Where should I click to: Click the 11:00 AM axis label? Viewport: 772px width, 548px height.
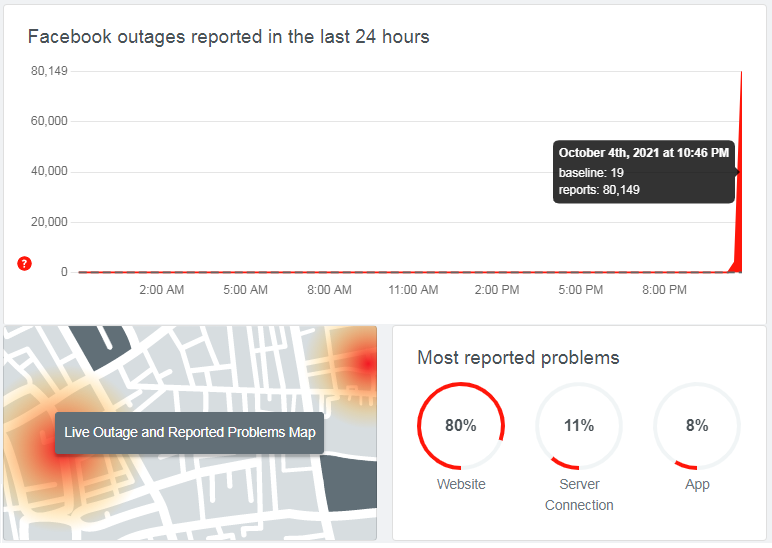pyautogui.click(x=413, y=290)
